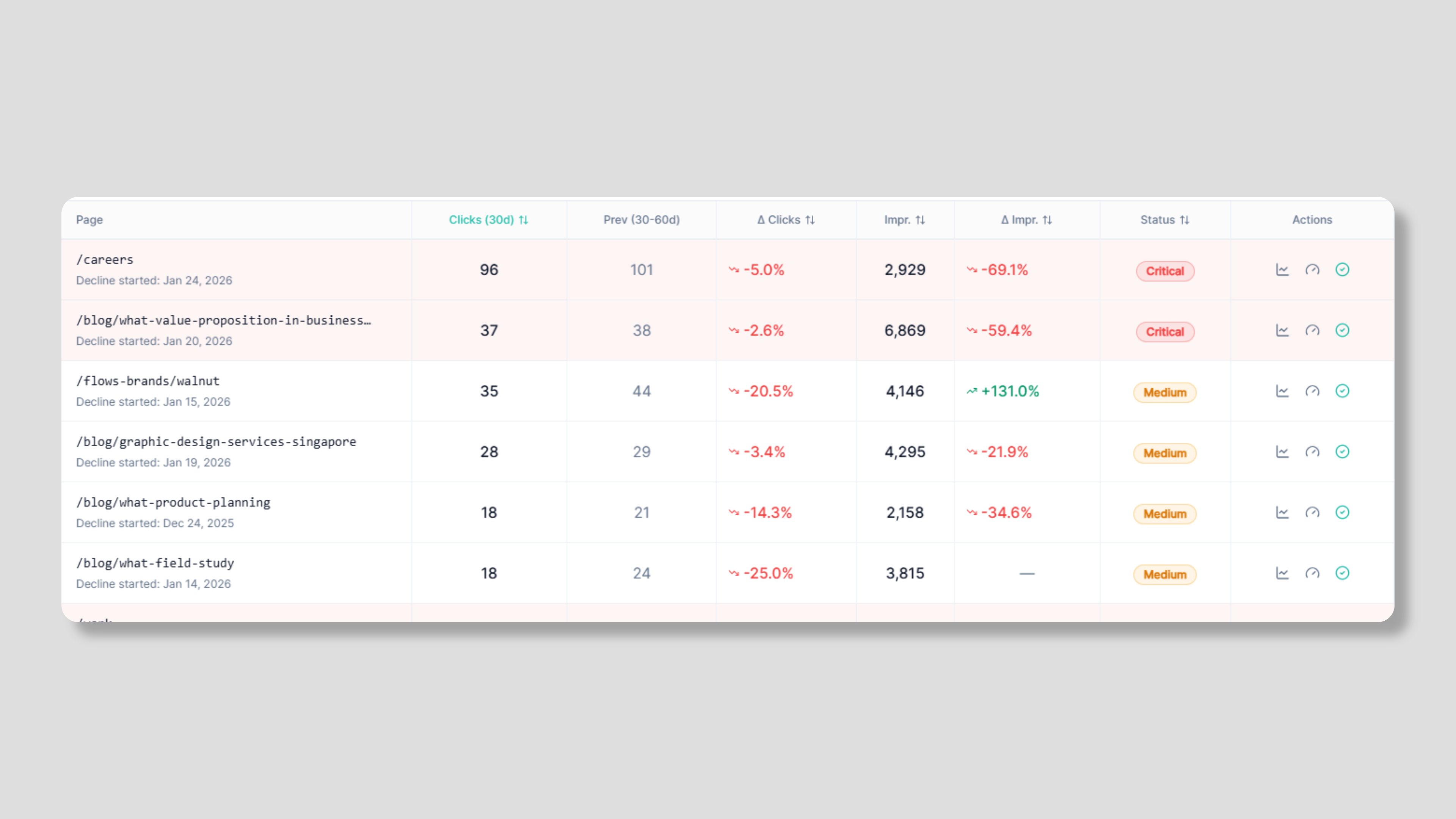Screen dimensions: 1456x819
Task: Open /blog/graphic-design-services-singapore page link
Action: tap(216, 442)
